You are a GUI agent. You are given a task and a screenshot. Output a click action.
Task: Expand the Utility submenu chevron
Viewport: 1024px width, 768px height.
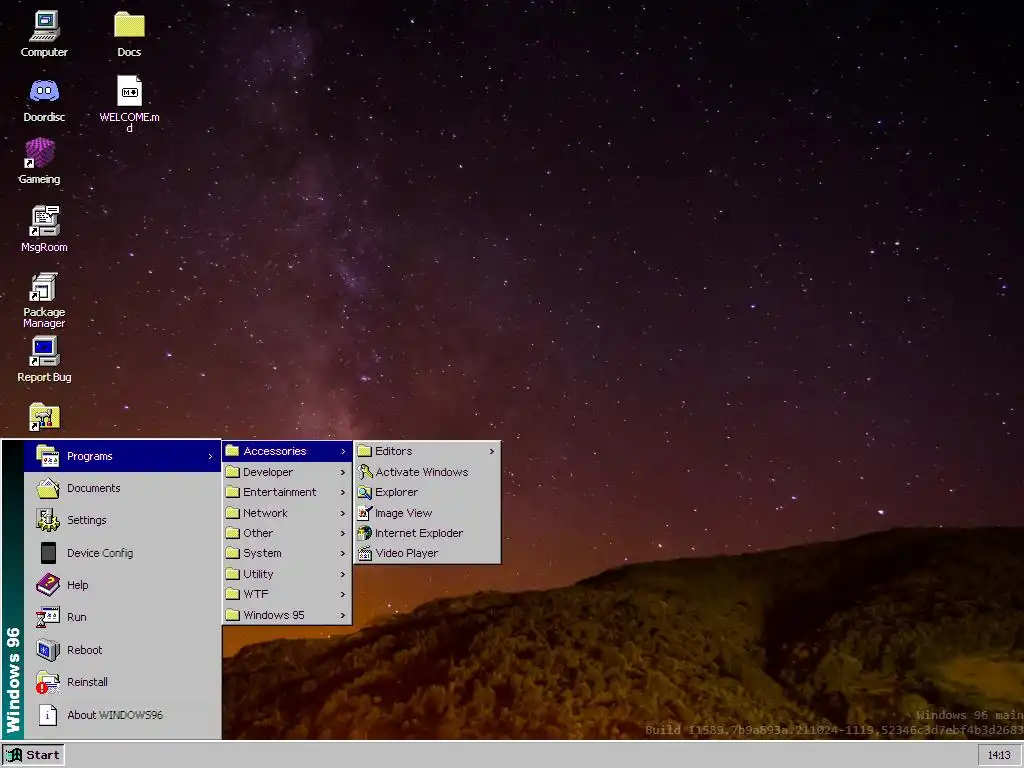click(x=343, y=574)
